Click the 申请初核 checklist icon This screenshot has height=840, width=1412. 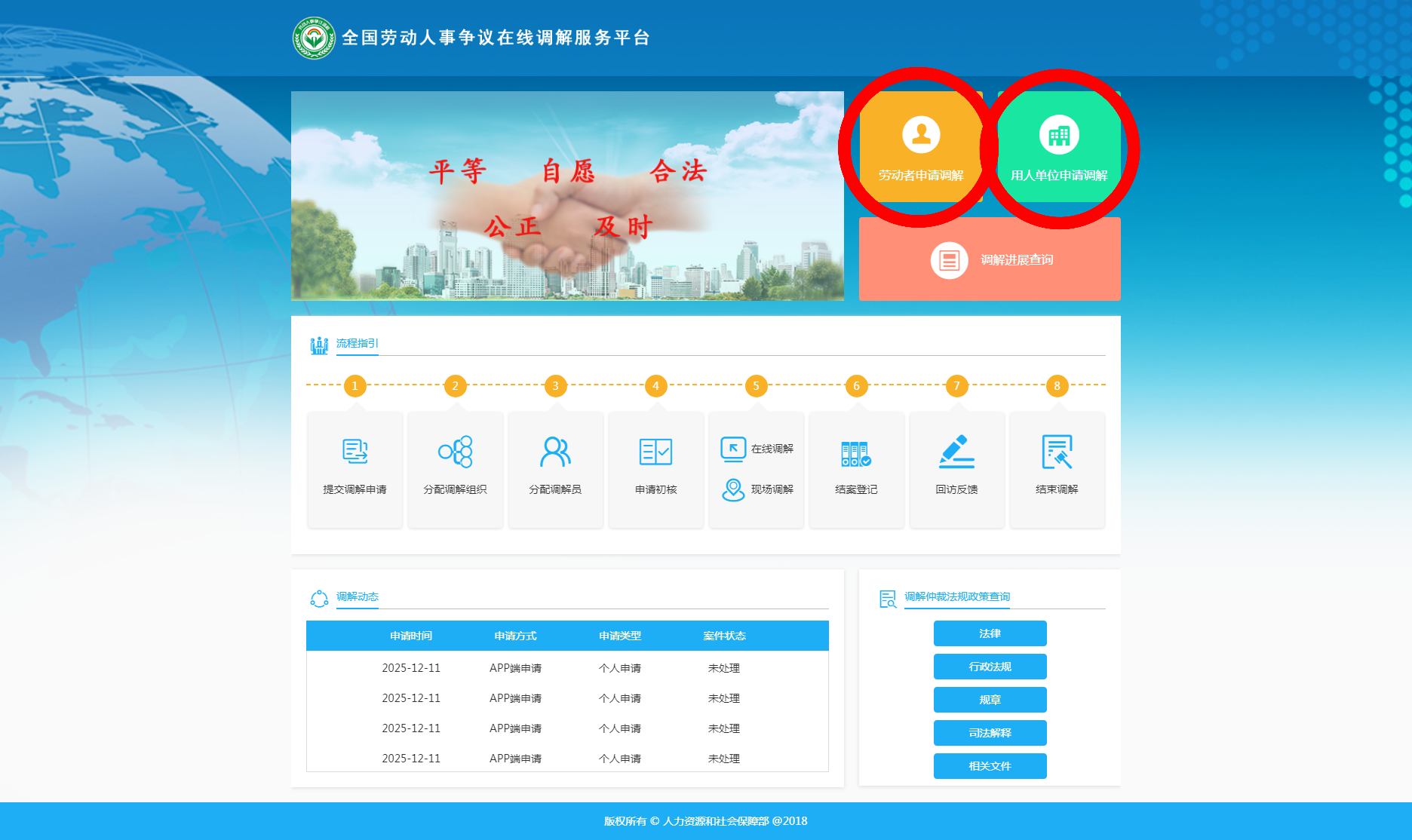(655, 451)
